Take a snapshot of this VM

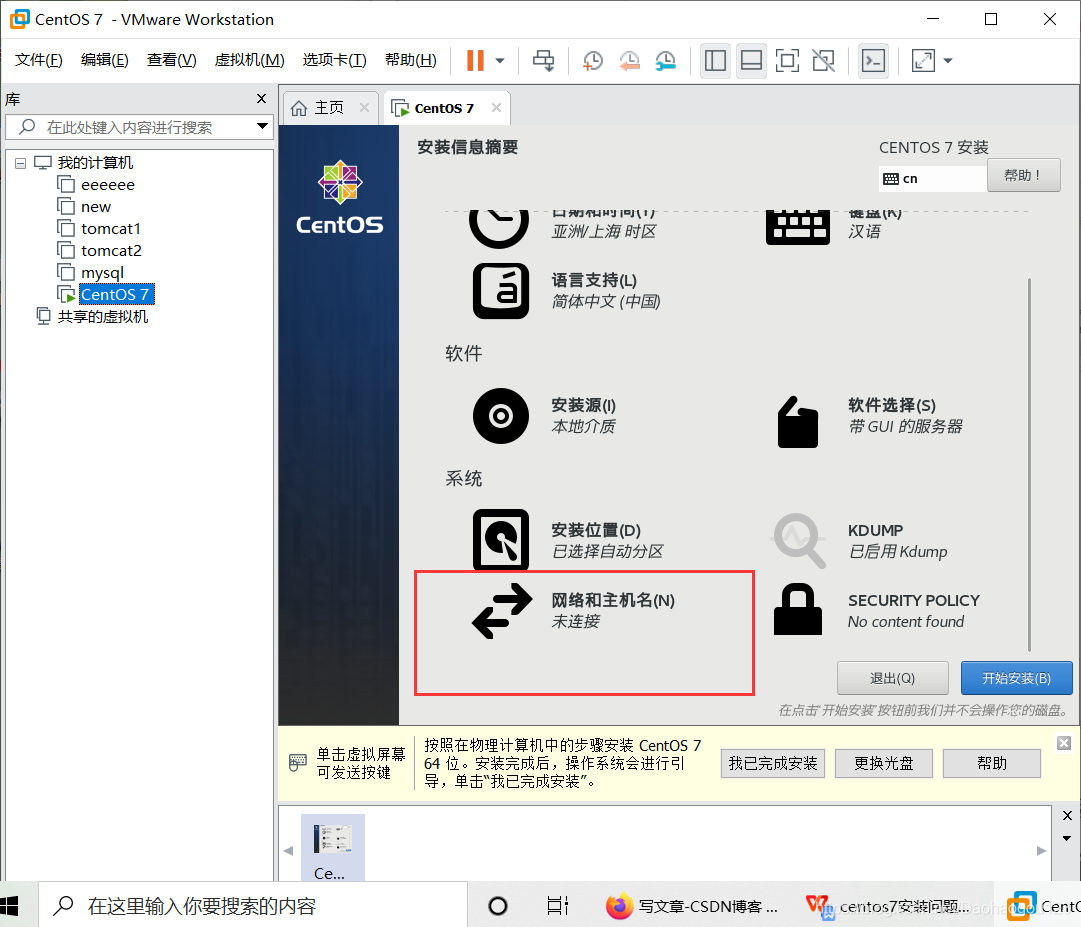coord(592,61)
